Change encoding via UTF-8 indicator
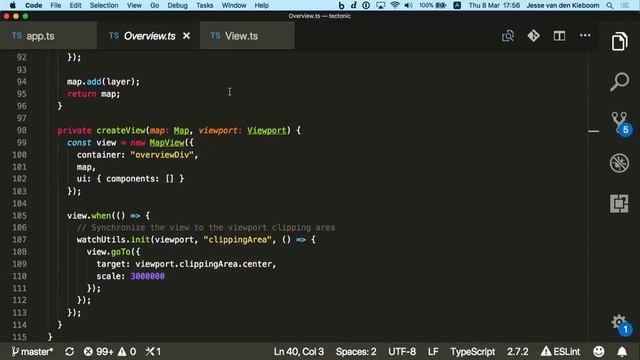The width and height of the screenshot is (640, 360). coord(402,351)
